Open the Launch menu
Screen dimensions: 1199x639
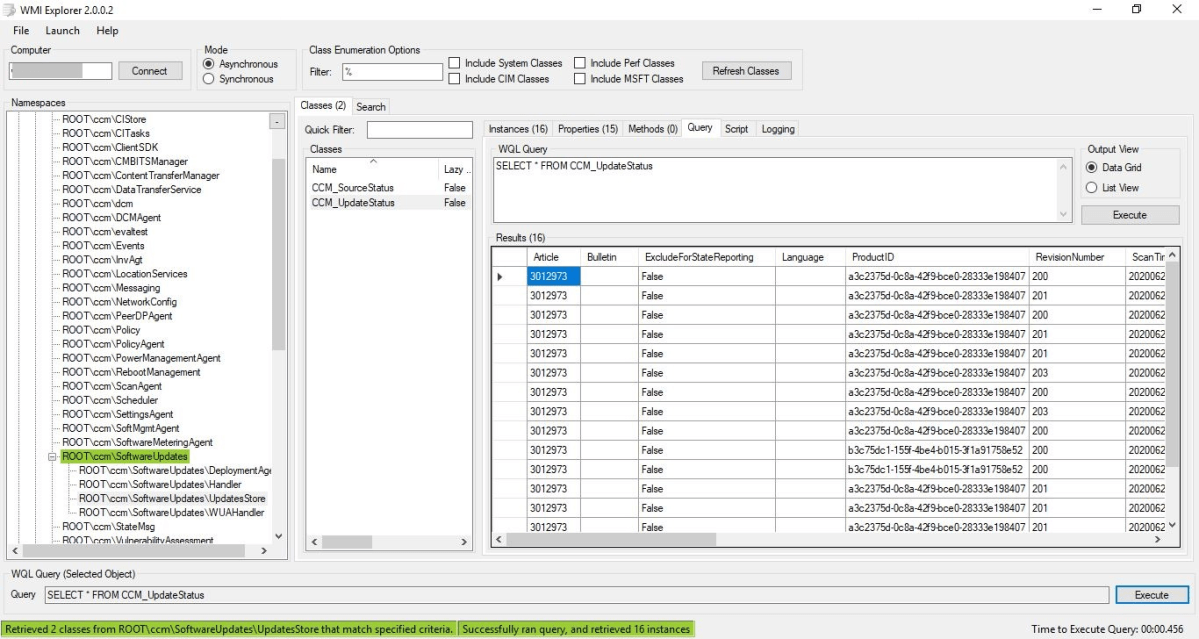(62, 30)
